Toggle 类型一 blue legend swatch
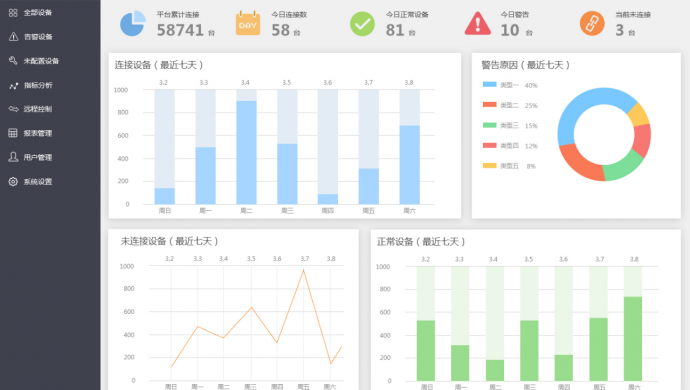This screenshot has width=690, height=390. 489,85
